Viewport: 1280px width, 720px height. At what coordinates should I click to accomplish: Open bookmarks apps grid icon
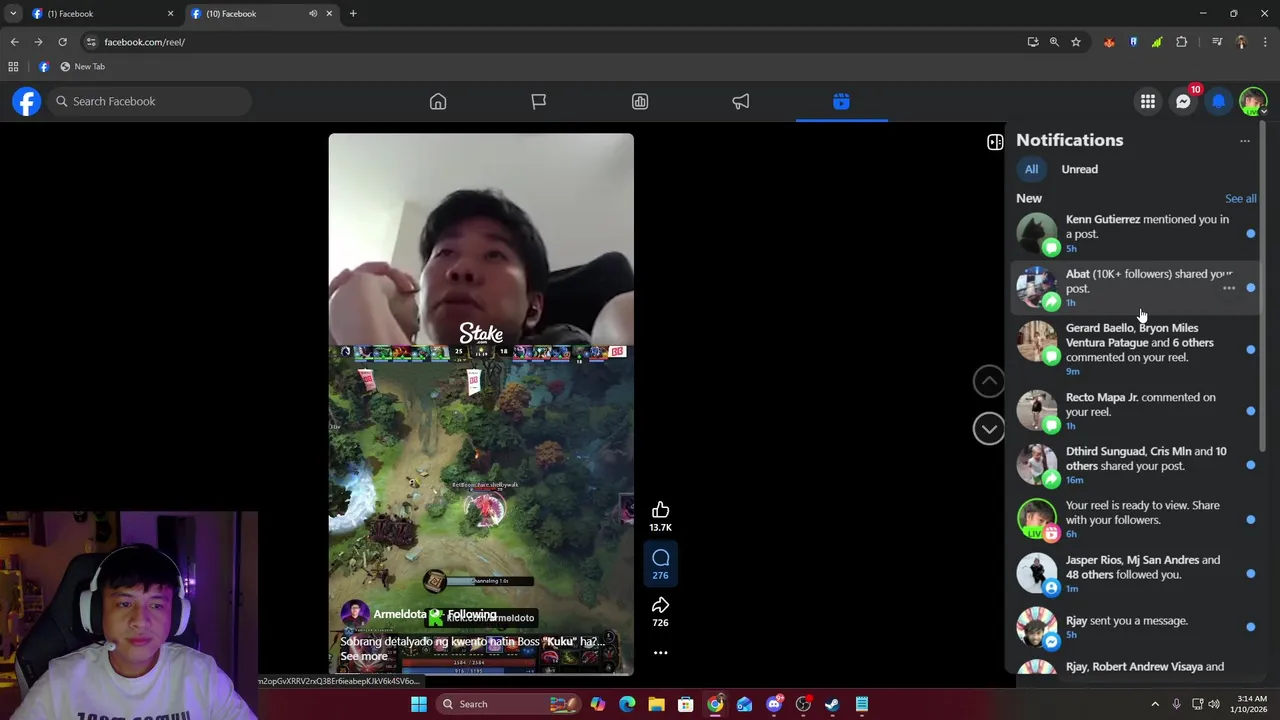pyautogui.click(x=13, y=67)
